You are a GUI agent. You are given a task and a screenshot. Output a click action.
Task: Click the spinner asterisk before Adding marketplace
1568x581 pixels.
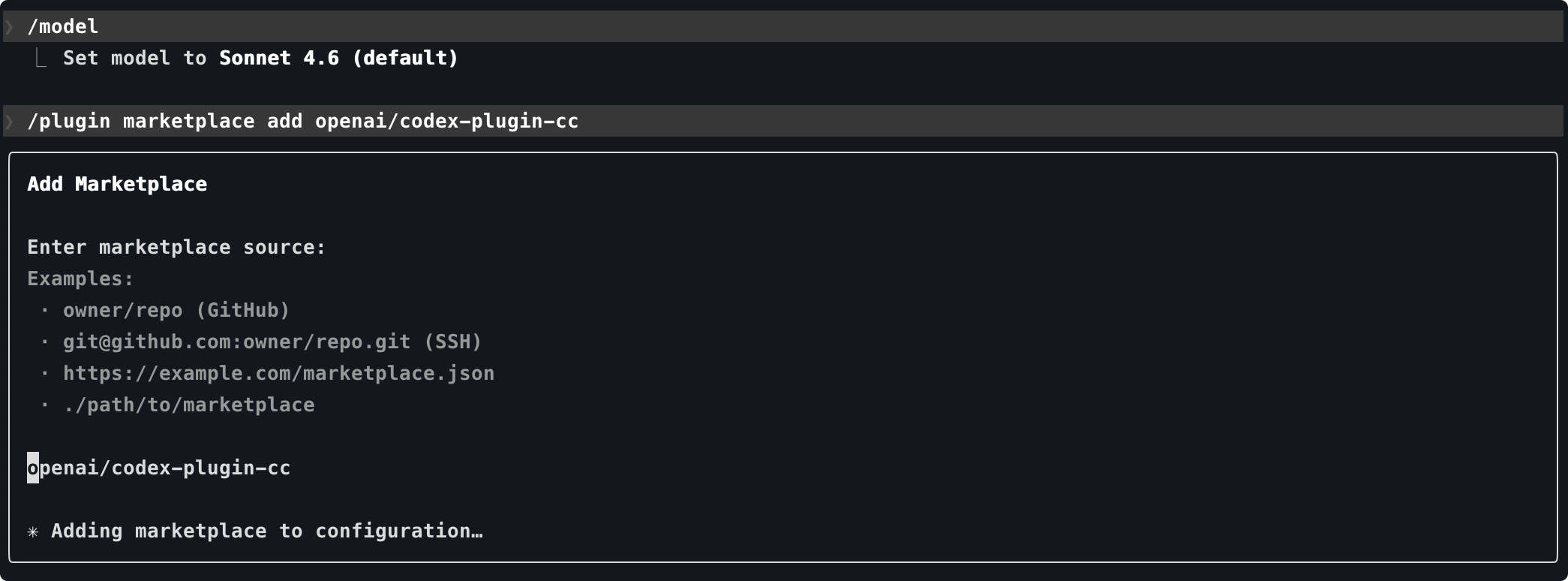(33, 532)
